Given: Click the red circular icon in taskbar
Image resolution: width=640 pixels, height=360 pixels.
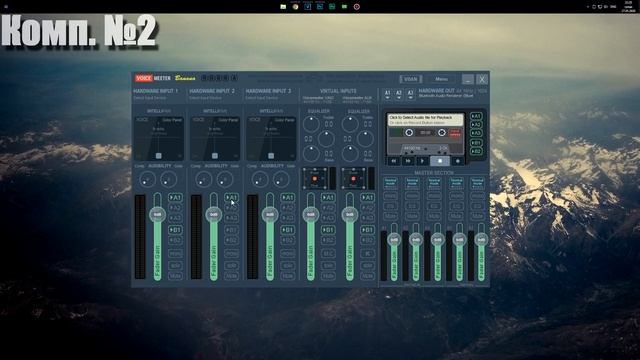Looking at the screenshot, I should click(357, 7).
